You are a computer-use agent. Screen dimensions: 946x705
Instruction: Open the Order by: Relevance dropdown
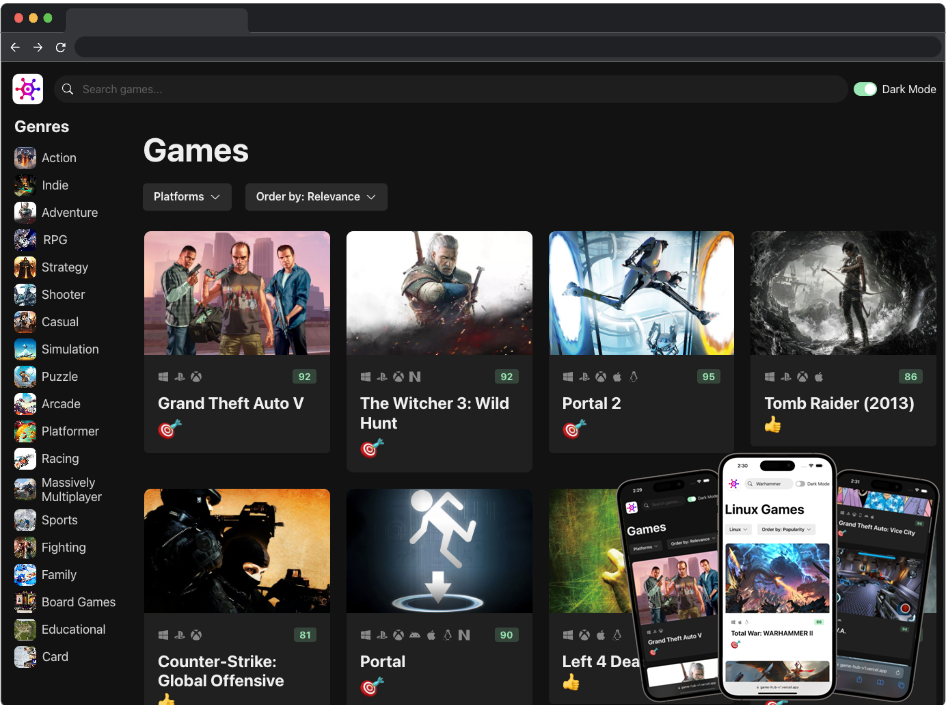pyautogui.click(x=316, y=197)
